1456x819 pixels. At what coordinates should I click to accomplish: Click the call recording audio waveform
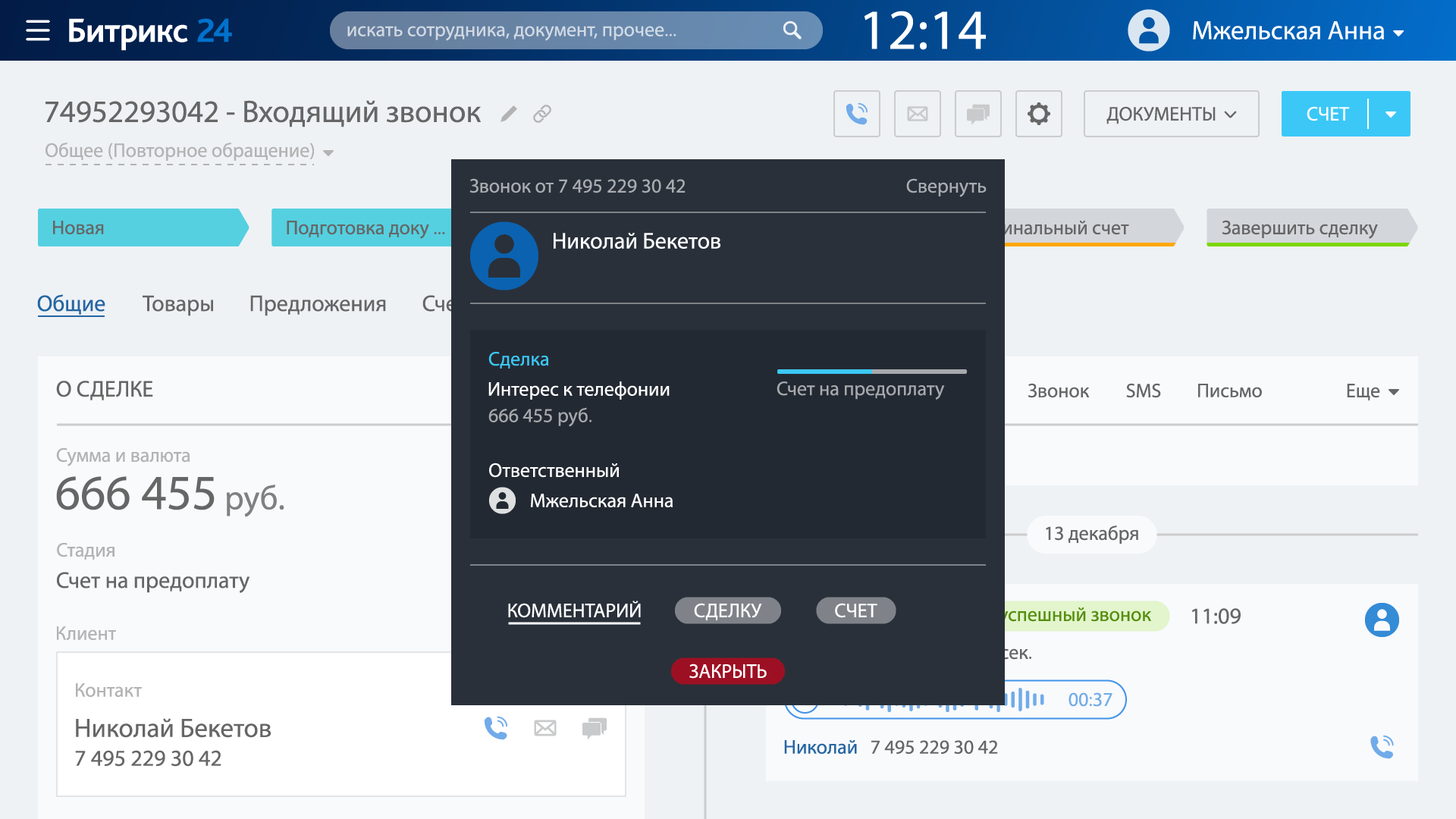pos(1025,699)
